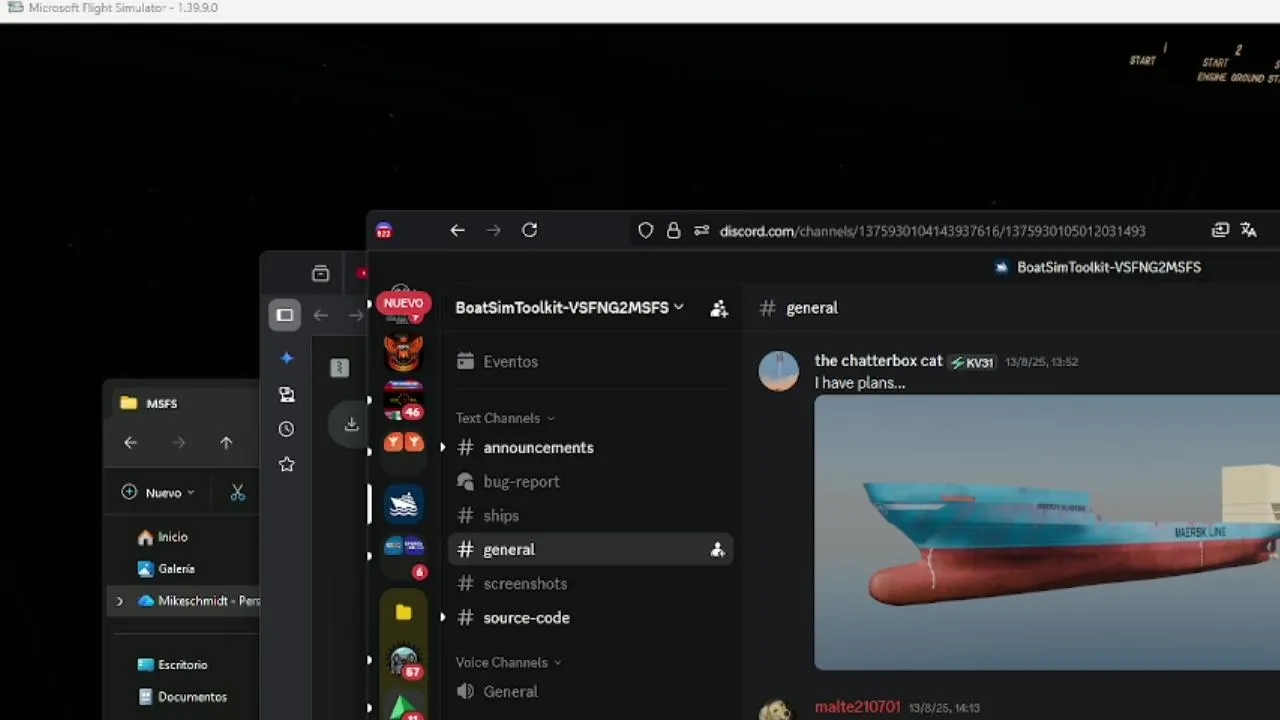Open the Maersk ship image attachment
The image size is (1280, 720).
coord(1047,532)
